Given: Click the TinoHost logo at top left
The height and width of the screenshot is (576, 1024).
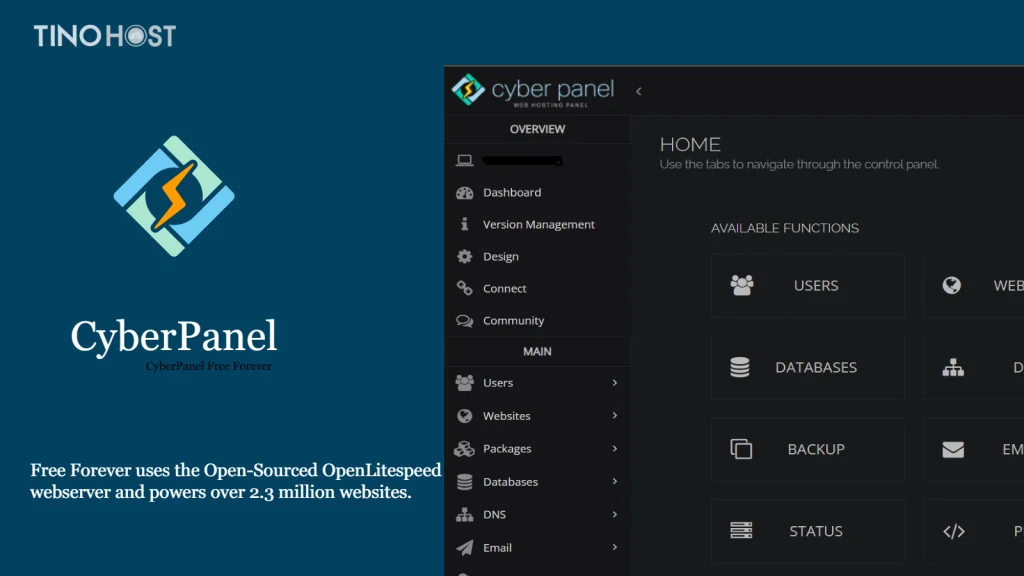Looking at the screenshot, I should pyautogui.click(x=105, y=36).
